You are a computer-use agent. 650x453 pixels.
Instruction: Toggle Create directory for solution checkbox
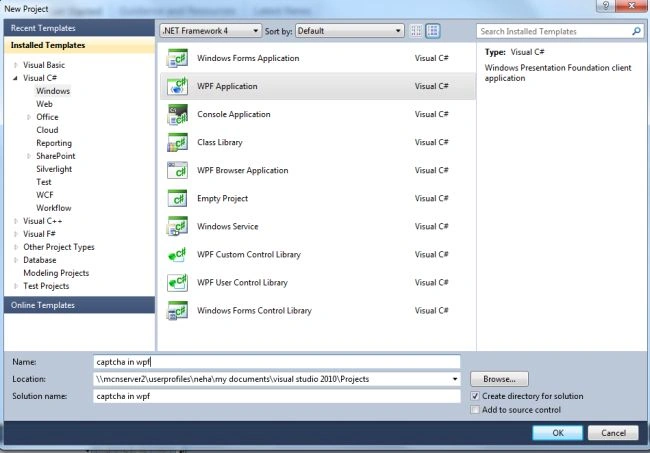(x=475, y=396)
